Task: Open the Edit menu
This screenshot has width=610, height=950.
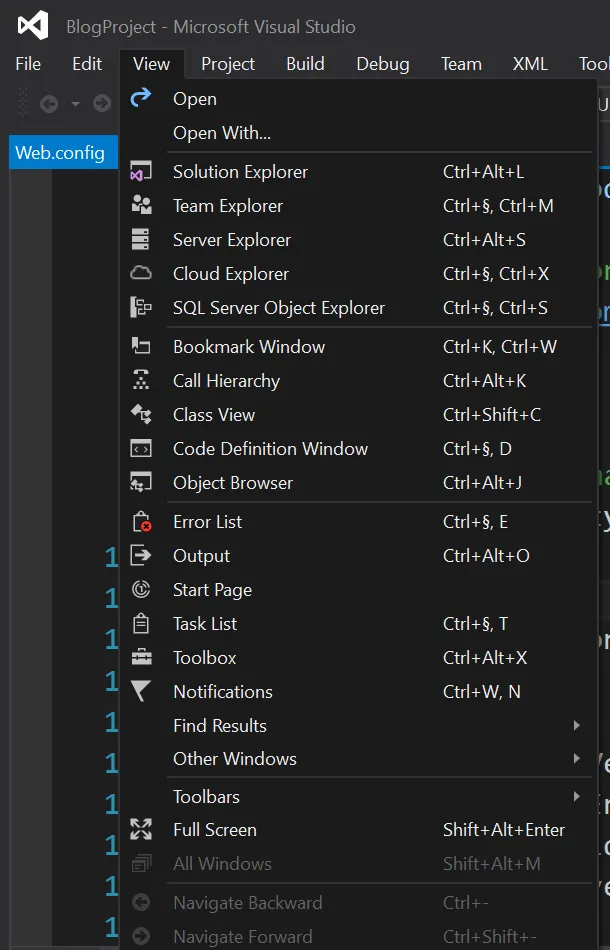Action: coord(87,64)
